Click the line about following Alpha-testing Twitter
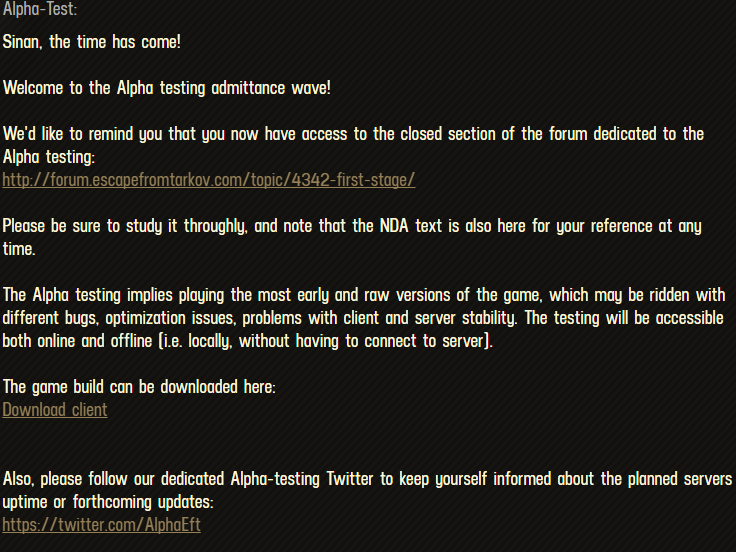Viewport: 736px width, 552px height. pyautogui.click(x=367, y=479)
